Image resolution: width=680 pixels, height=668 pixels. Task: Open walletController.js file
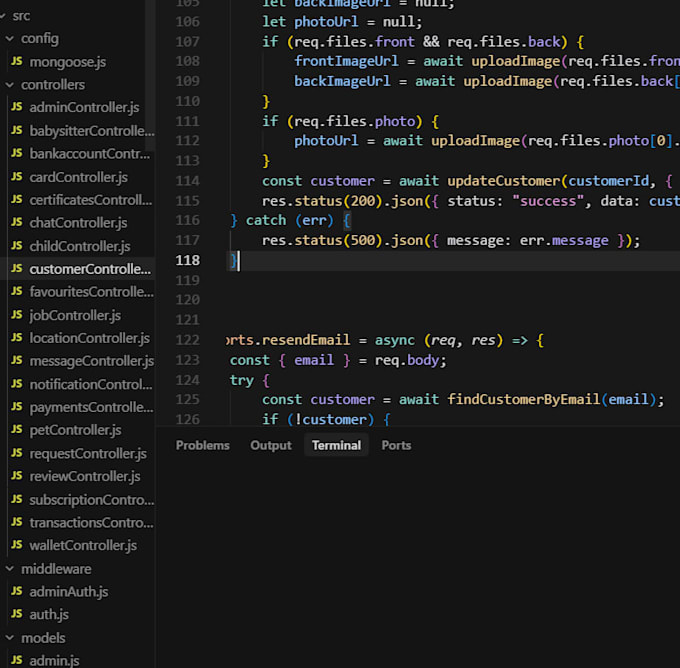[83, 546]
